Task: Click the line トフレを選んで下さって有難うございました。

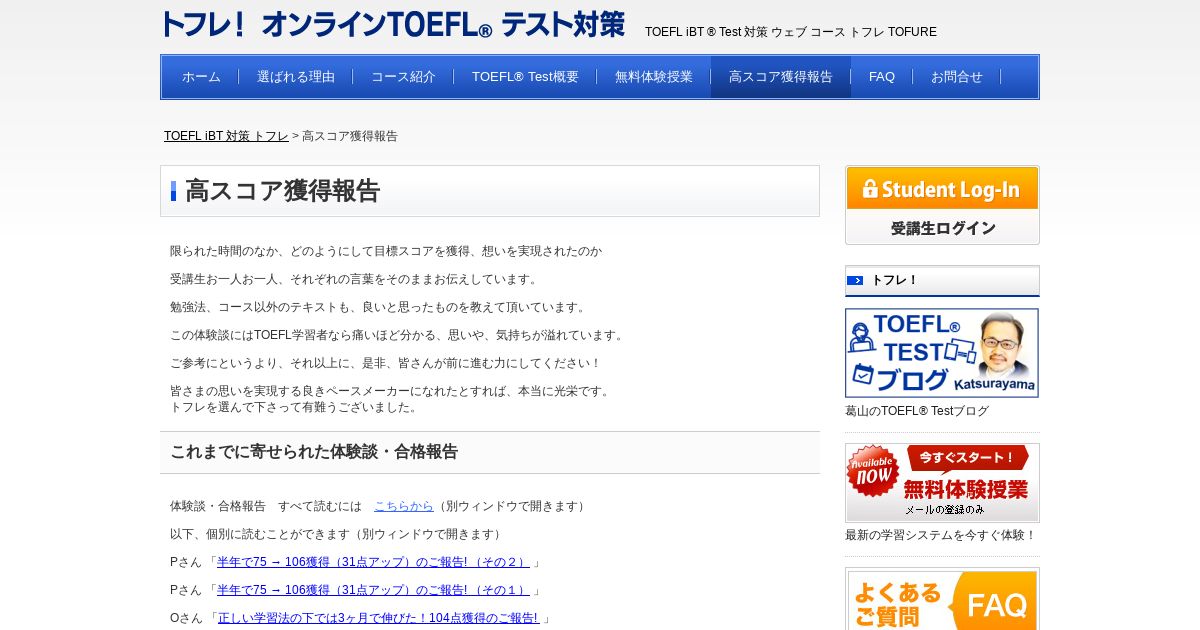Action: click(294, 407)
